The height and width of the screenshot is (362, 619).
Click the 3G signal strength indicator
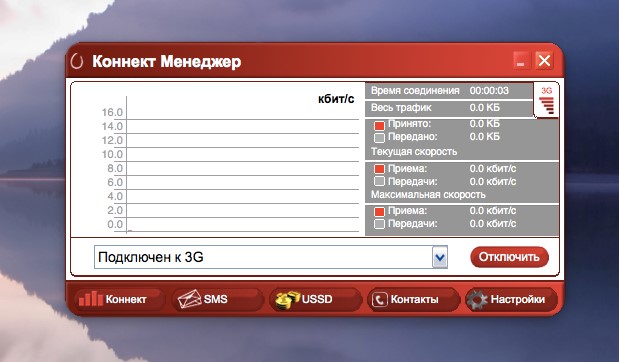(547, 101)
